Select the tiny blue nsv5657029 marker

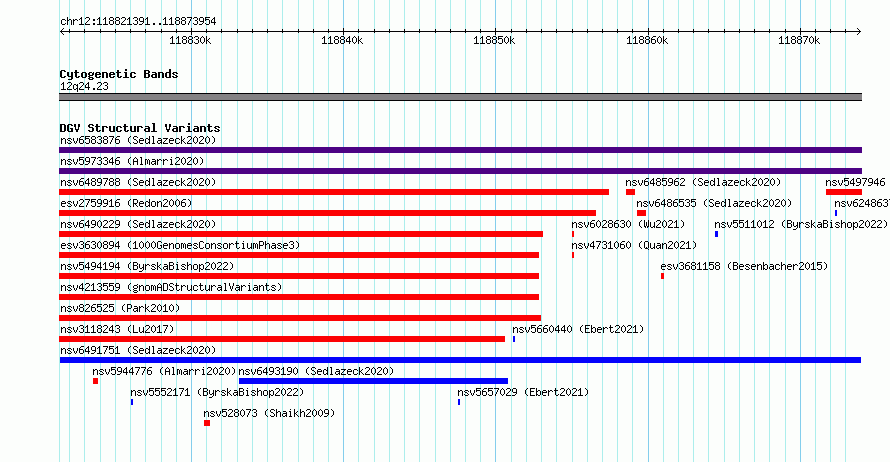(x=459, y=402)
